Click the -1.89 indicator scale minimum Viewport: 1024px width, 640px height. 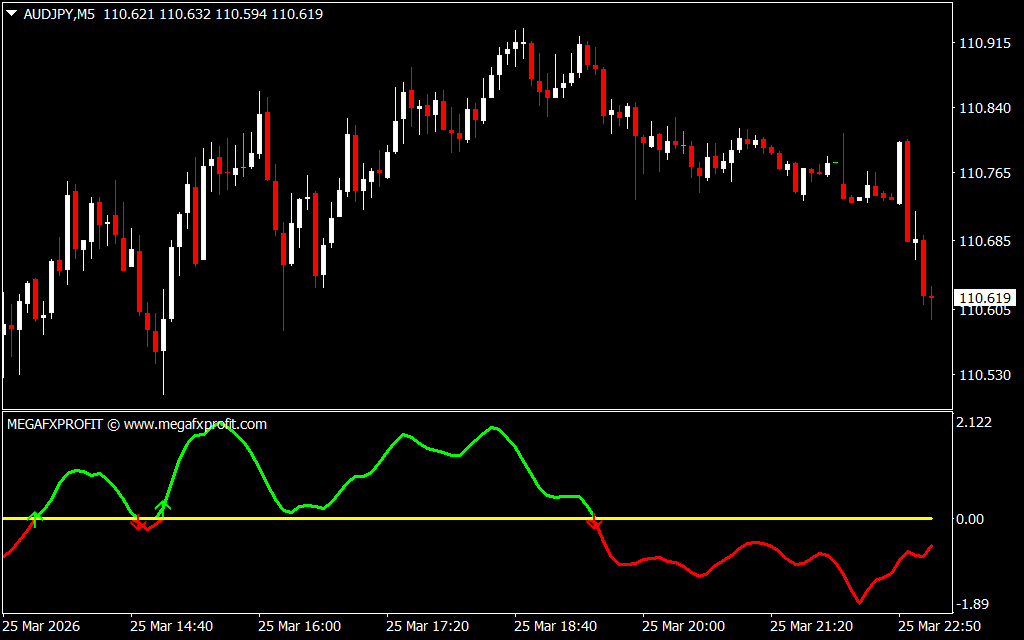[974, 604]
